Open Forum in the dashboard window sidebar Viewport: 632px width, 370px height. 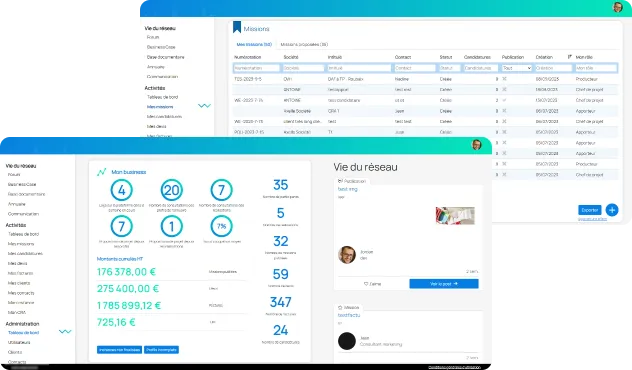(x=14, y=175)
